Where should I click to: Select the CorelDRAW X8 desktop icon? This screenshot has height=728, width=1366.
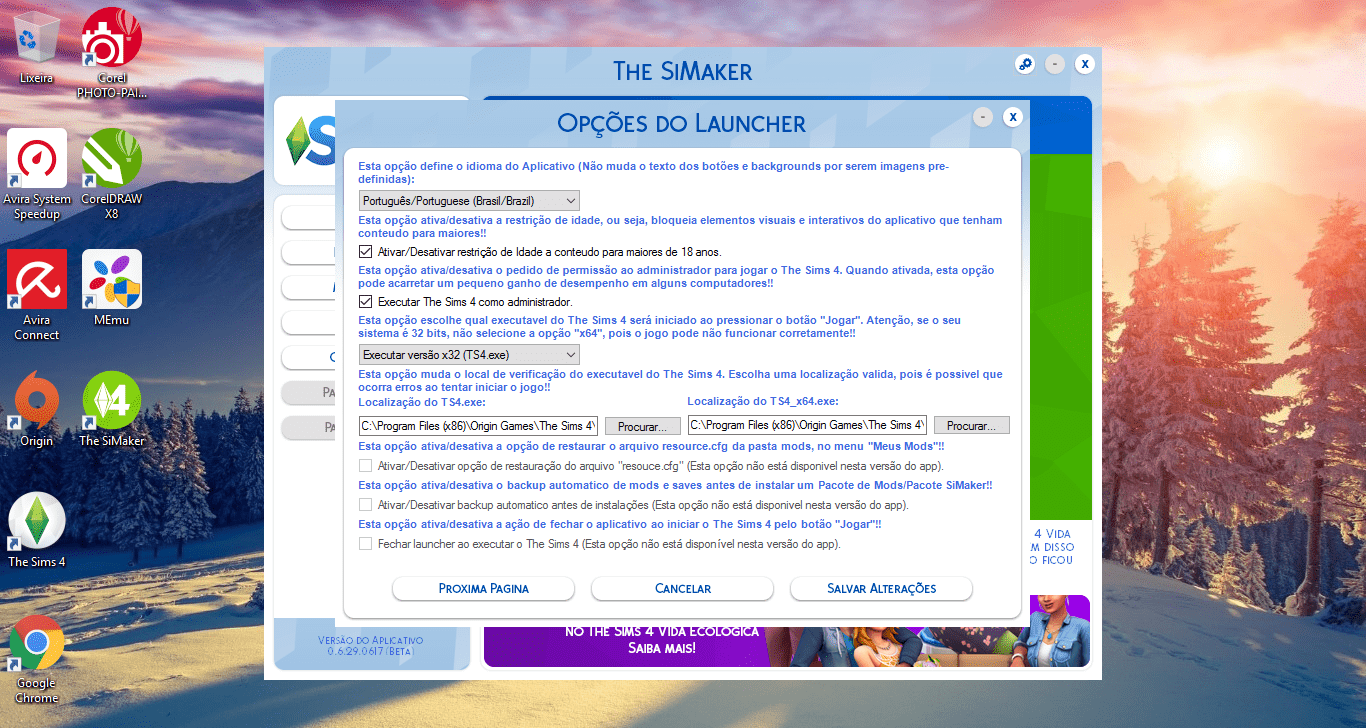click(x=111, y=175)
